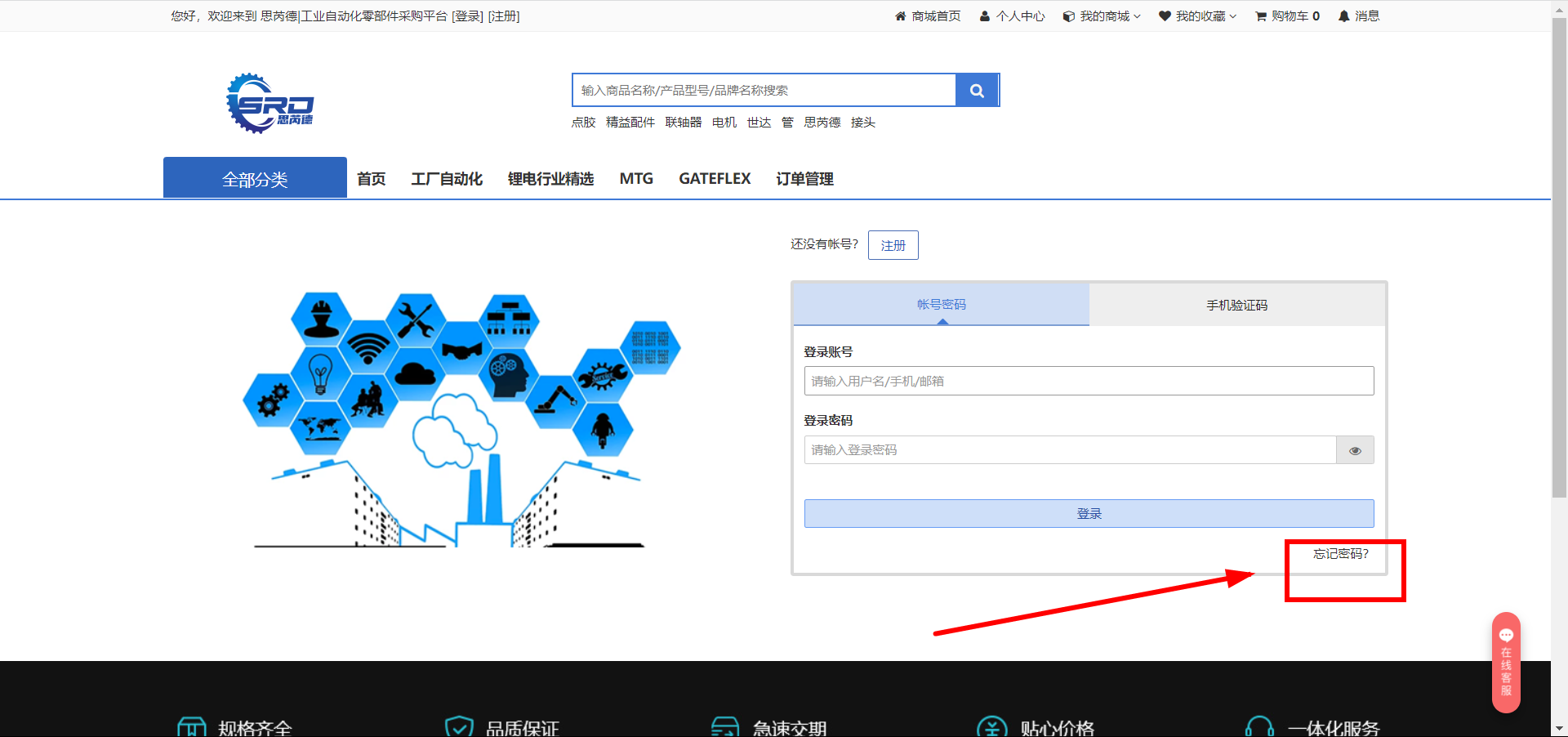Expand the 我的商城 dropdown
This screenshot has height=737, width=1568.
tap(1102, 16)
